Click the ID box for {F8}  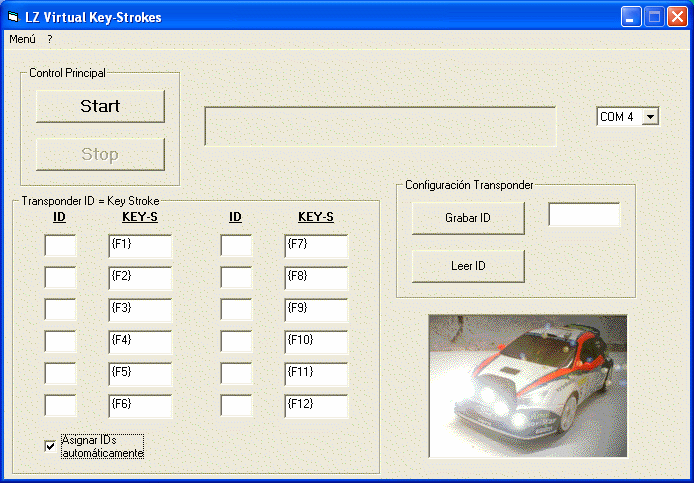pyautogui.click(x=236, y=278)
